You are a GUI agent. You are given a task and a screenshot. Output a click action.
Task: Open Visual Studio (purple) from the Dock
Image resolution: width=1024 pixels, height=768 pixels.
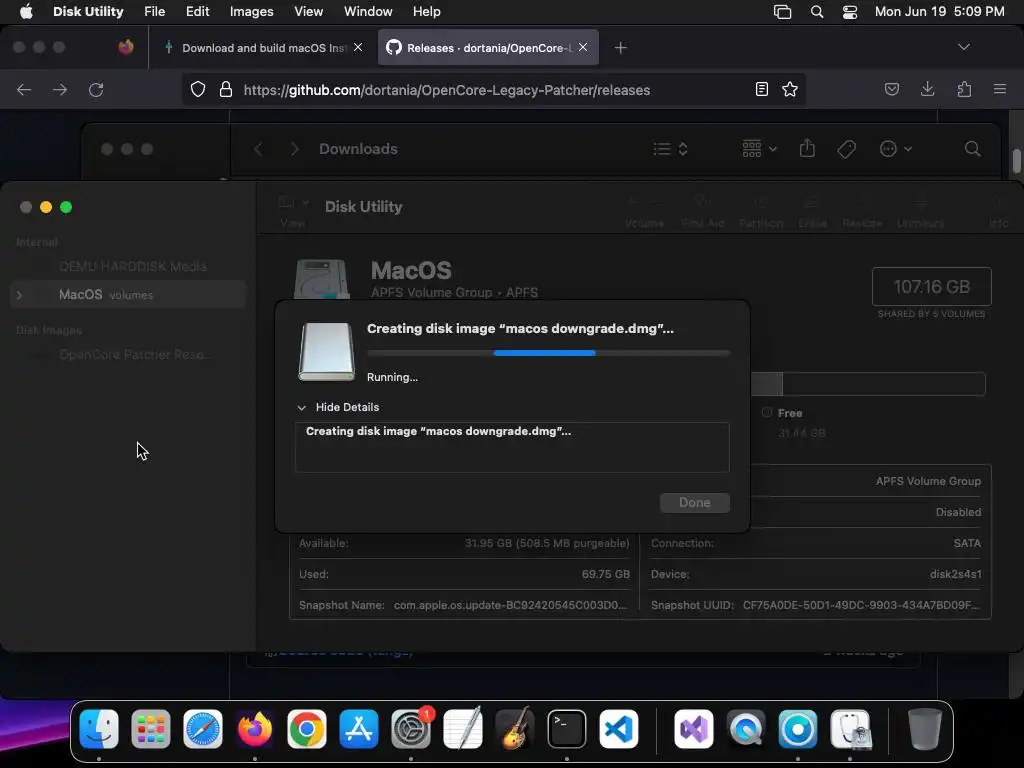[x=694, y=729]
